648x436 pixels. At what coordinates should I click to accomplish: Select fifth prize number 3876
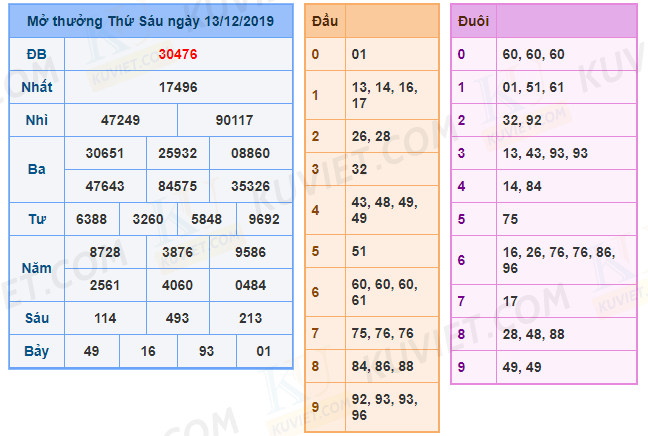[x=178, y=253]
